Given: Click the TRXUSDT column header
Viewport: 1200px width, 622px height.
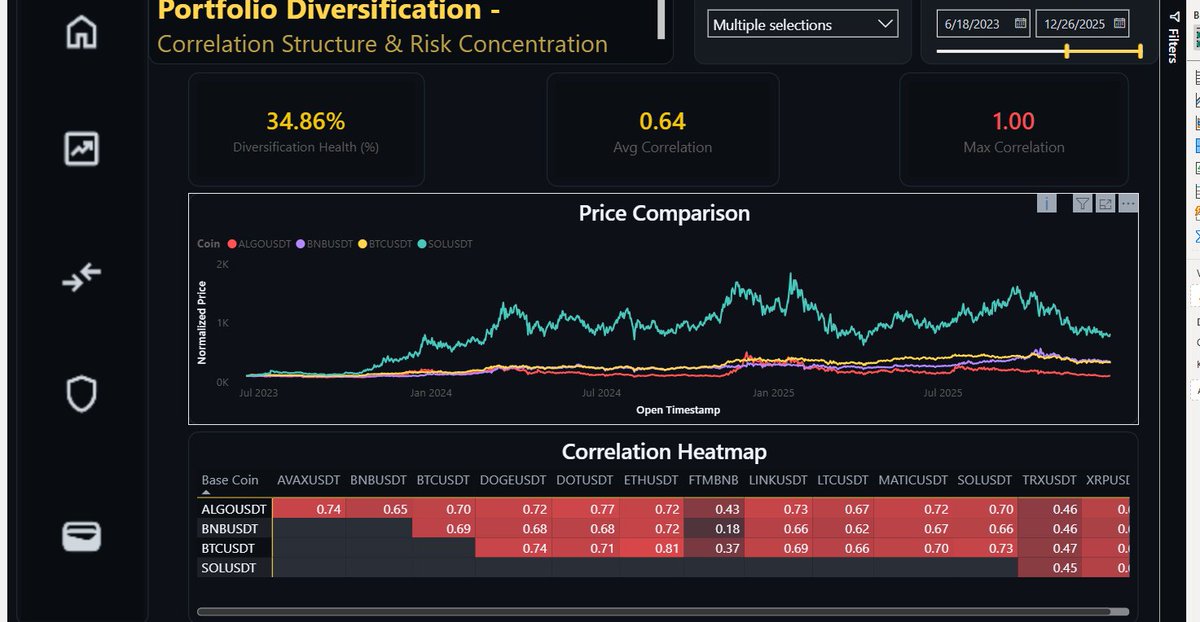Looking at the screenshot, I should pos(1049,480).
